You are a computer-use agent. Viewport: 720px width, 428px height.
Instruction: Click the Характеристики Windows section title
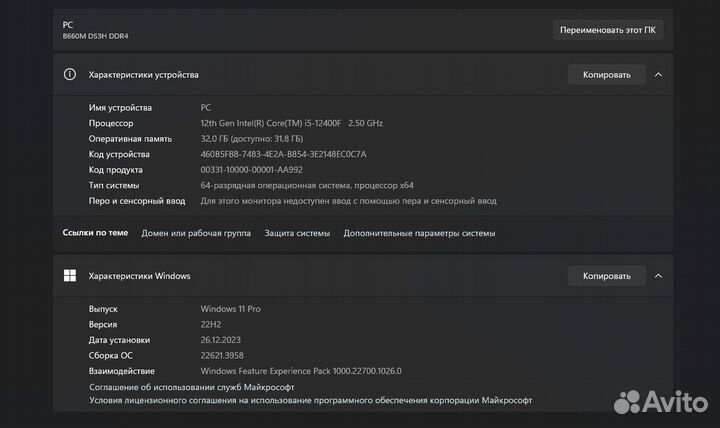pos(139,276)
